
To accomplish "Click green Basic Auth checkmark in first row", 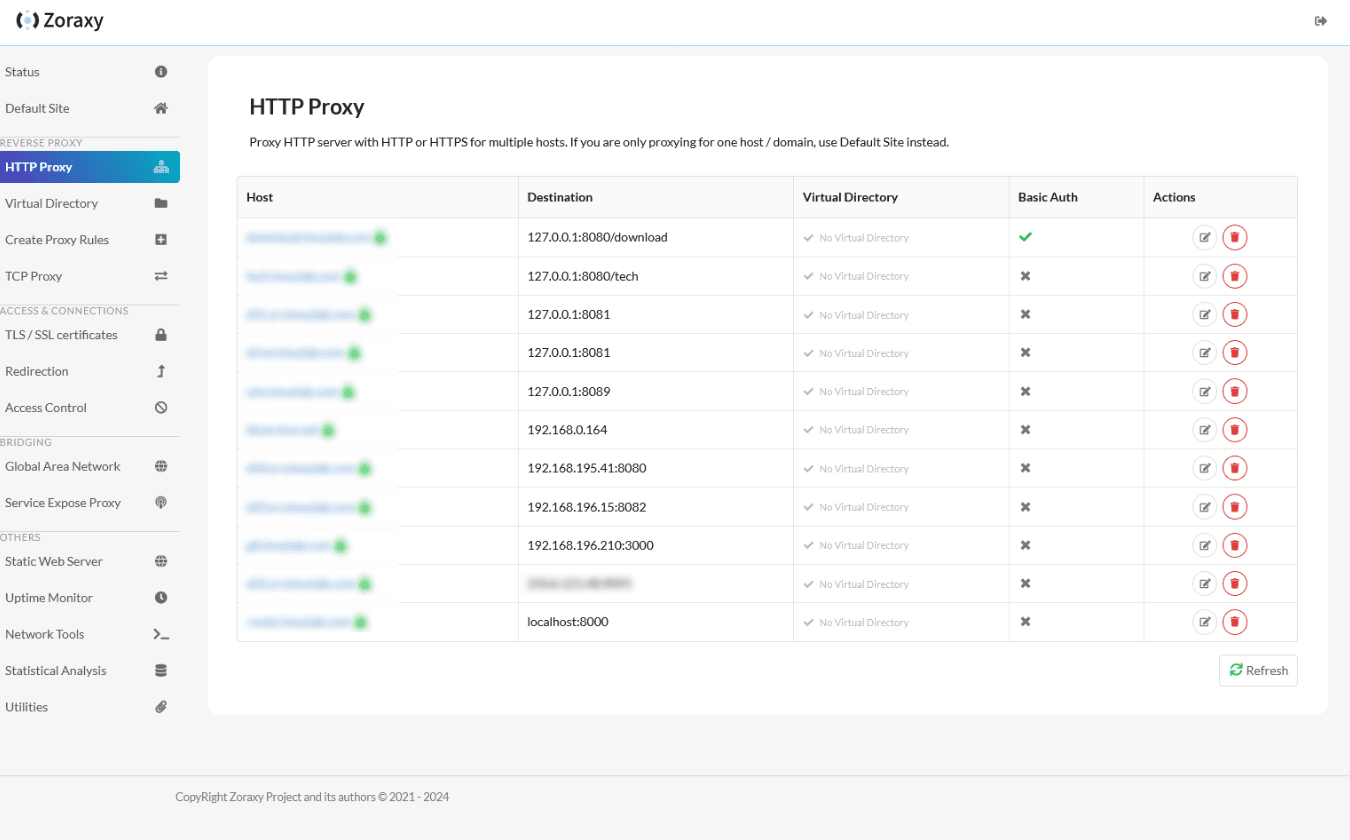I will pos(1025,237).
